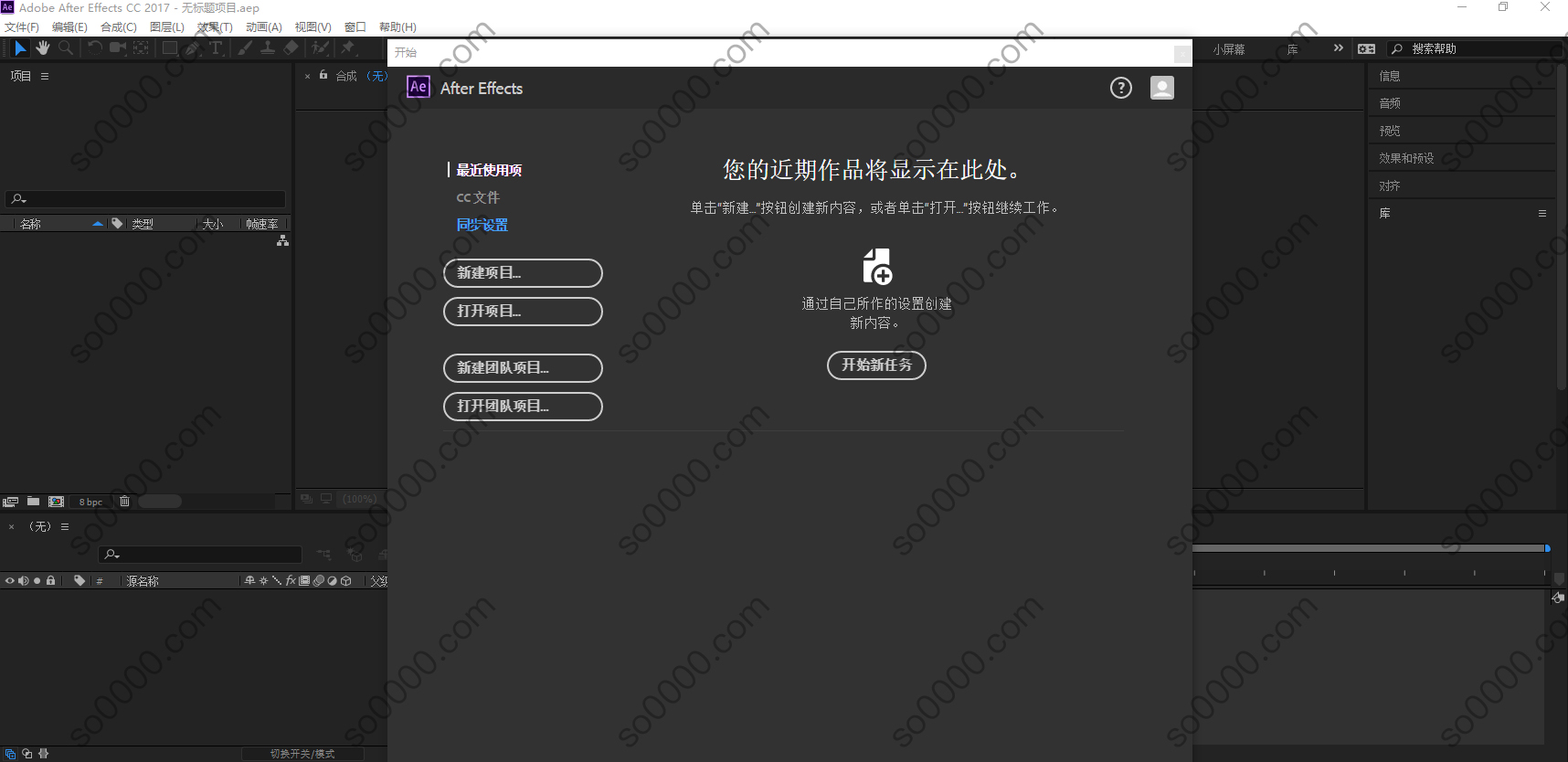Select the Rectangle shape tool
The height and width of the screenshot is (762, 1568).
tap(170, 48)
